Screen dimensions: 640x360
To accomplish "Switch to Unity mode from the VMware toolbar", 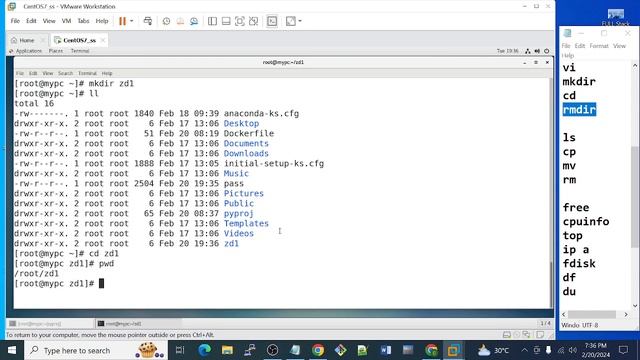I will [x=253, y=21].
